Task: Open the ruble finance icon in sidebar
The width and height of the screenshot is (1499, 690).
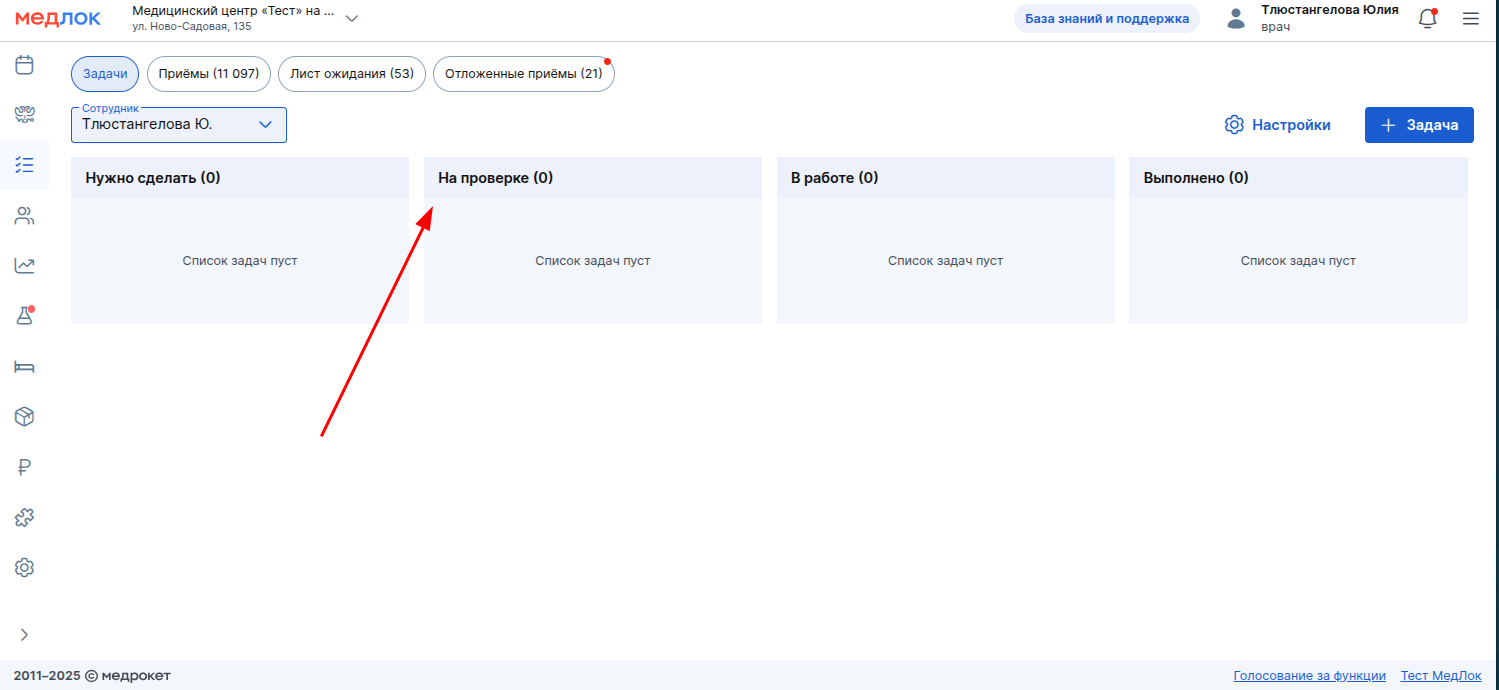Action: pos(24,467)
